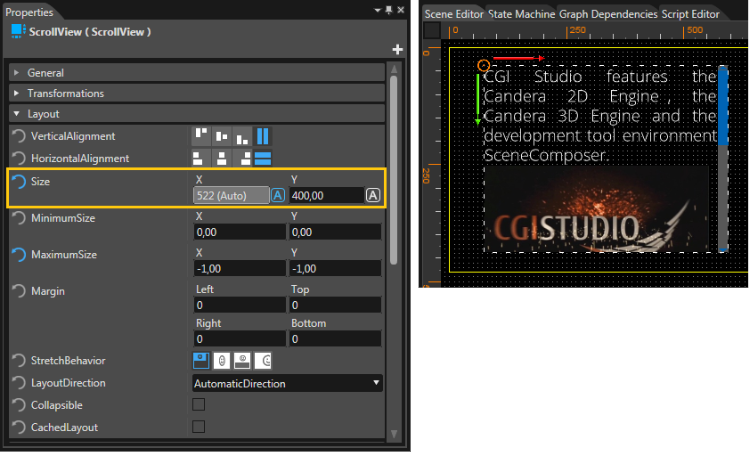Select first StretchBehavior option (highlighted blue)
The image size is (750, 453).
pyautogui.click(x=201, y=361)
